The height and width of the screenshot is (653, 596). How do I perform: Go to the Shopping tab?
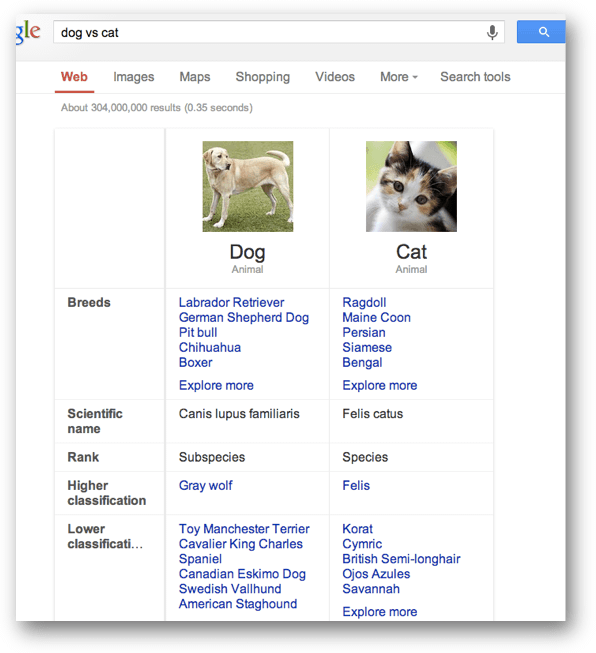coord(263,77)
